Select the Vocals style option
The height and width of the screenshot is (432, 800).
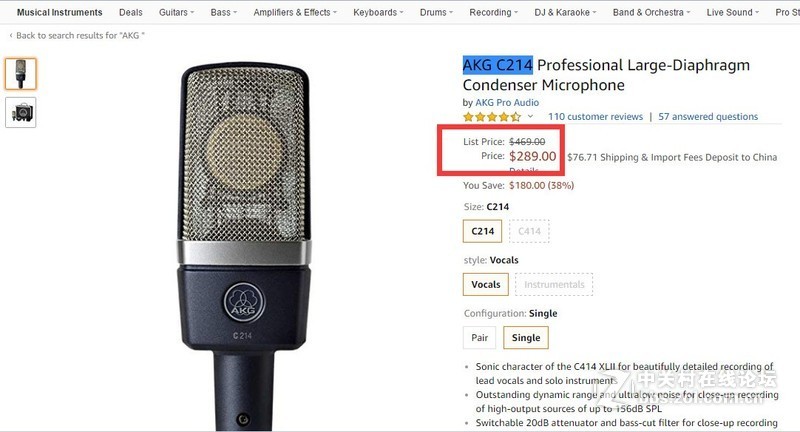click(x=486, y=284)
